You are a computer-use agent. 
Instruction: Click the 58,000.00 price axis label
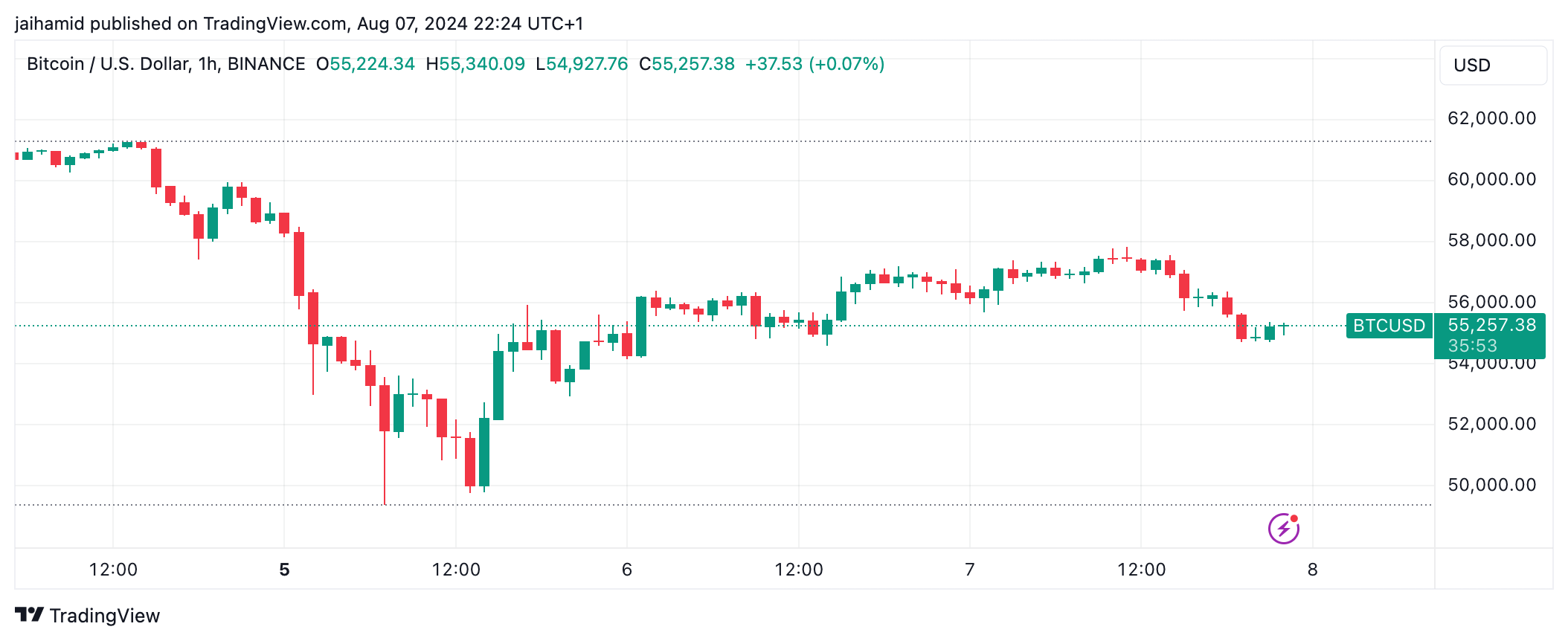pyautogui.click(x=1491, y=240)
